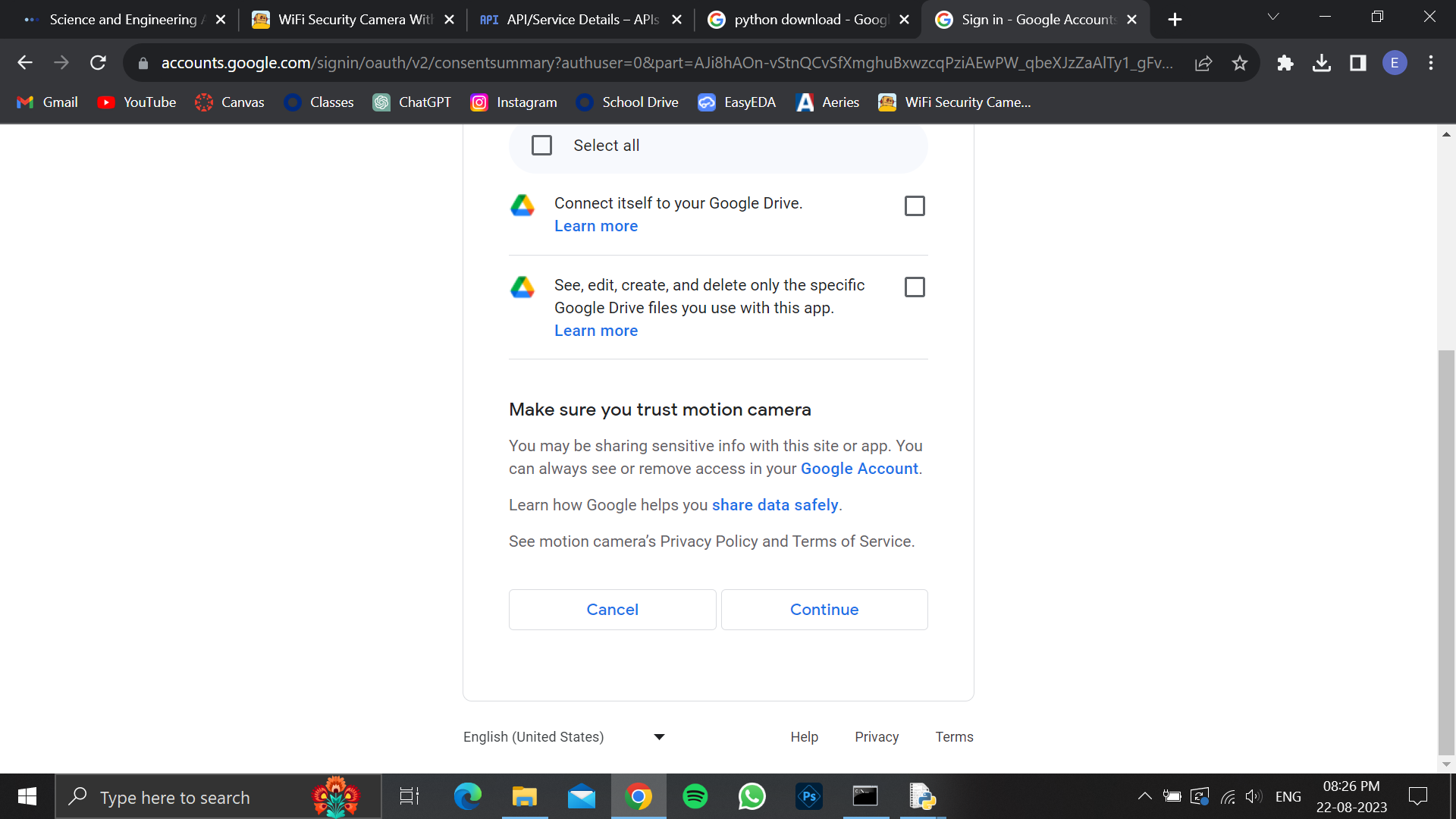Check the Select all checkbox

541,146
